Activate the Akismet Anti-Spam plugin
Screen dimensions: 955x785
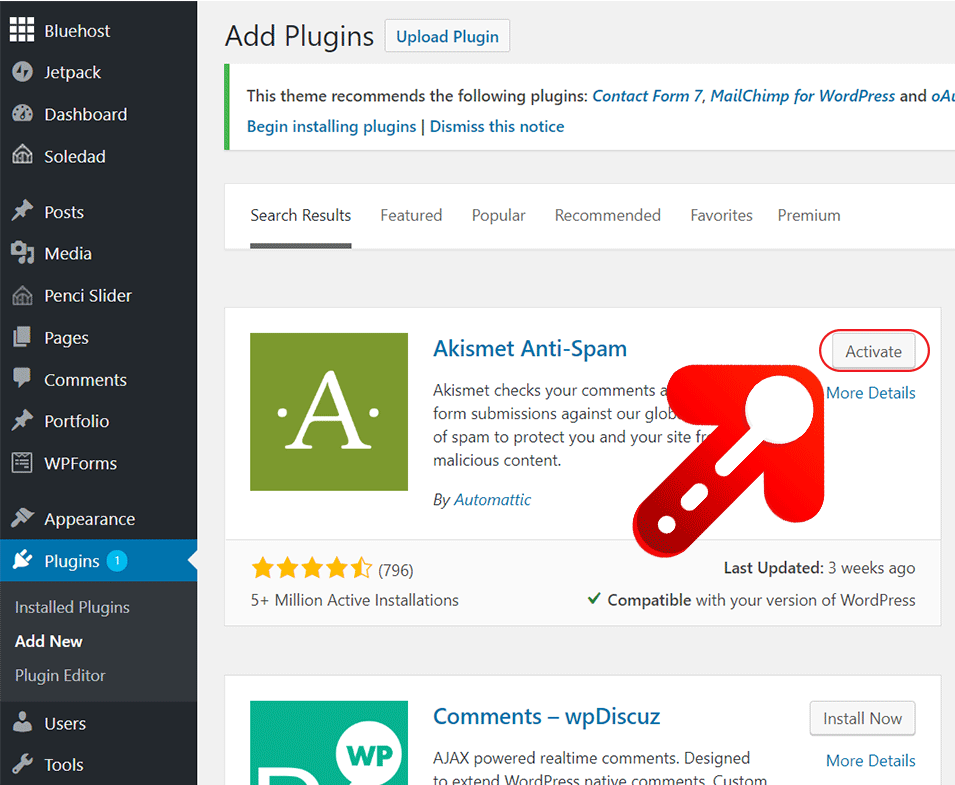(x=873, y=351)
